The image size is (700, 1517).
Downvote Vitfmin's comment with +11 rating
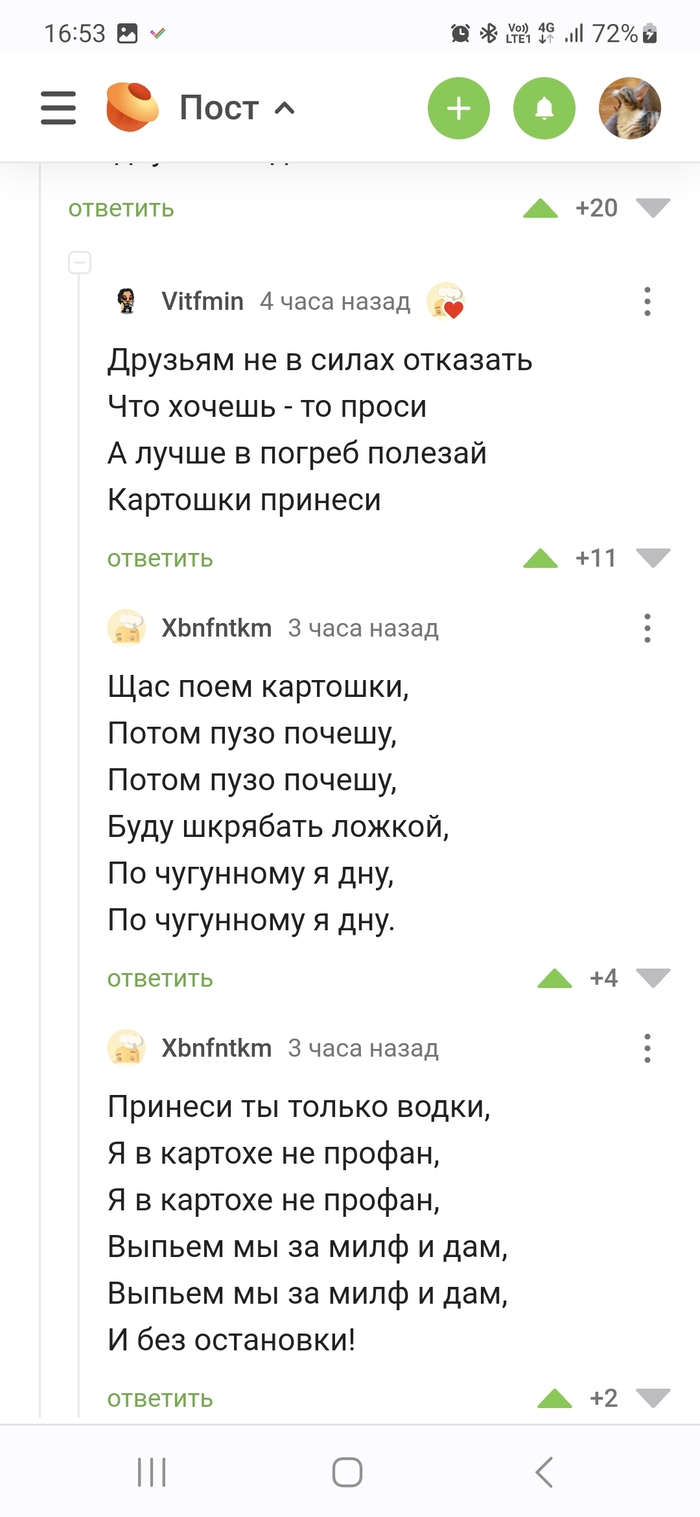click(x=653, y=558)
